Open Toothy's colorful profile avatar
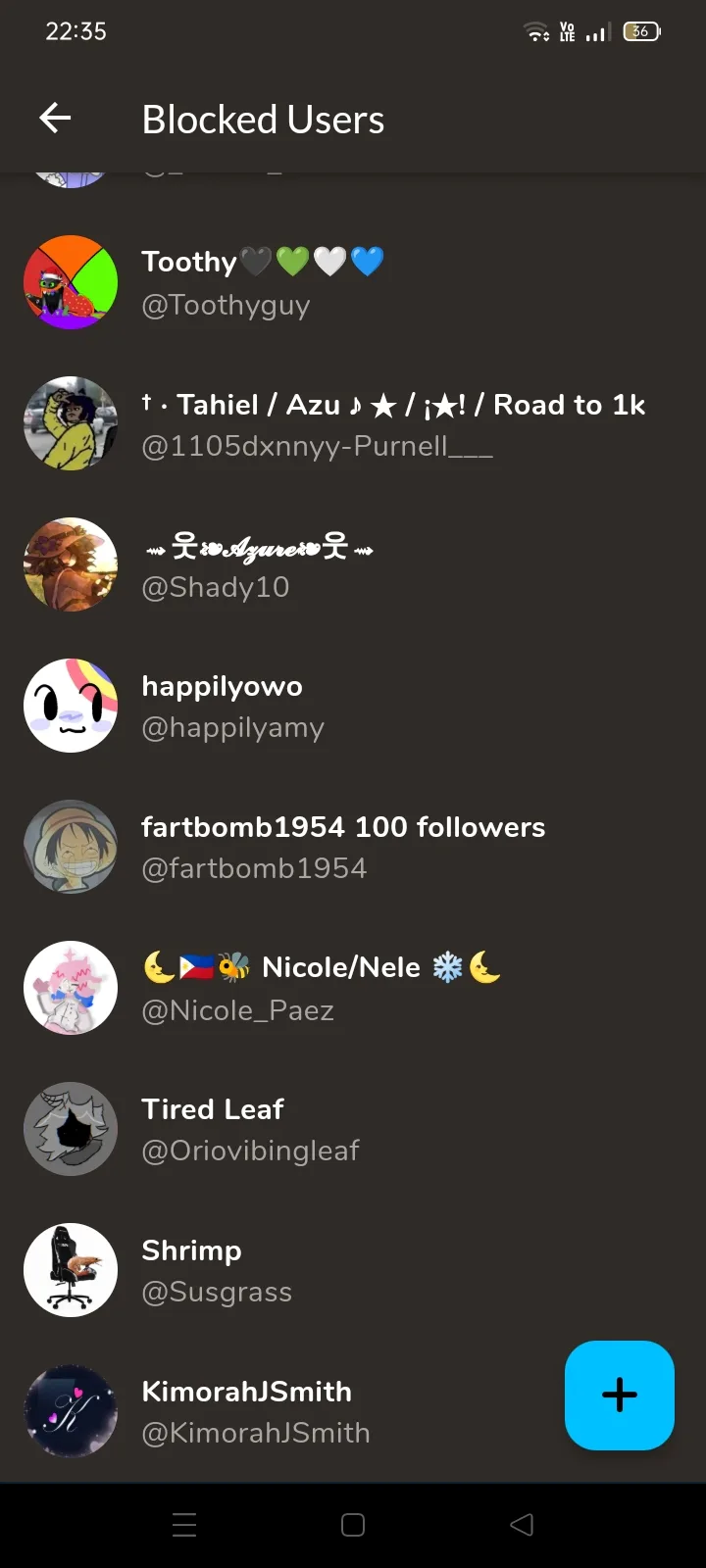The width and height of the screenshot is (706, 1568). [x=71, y=282]
